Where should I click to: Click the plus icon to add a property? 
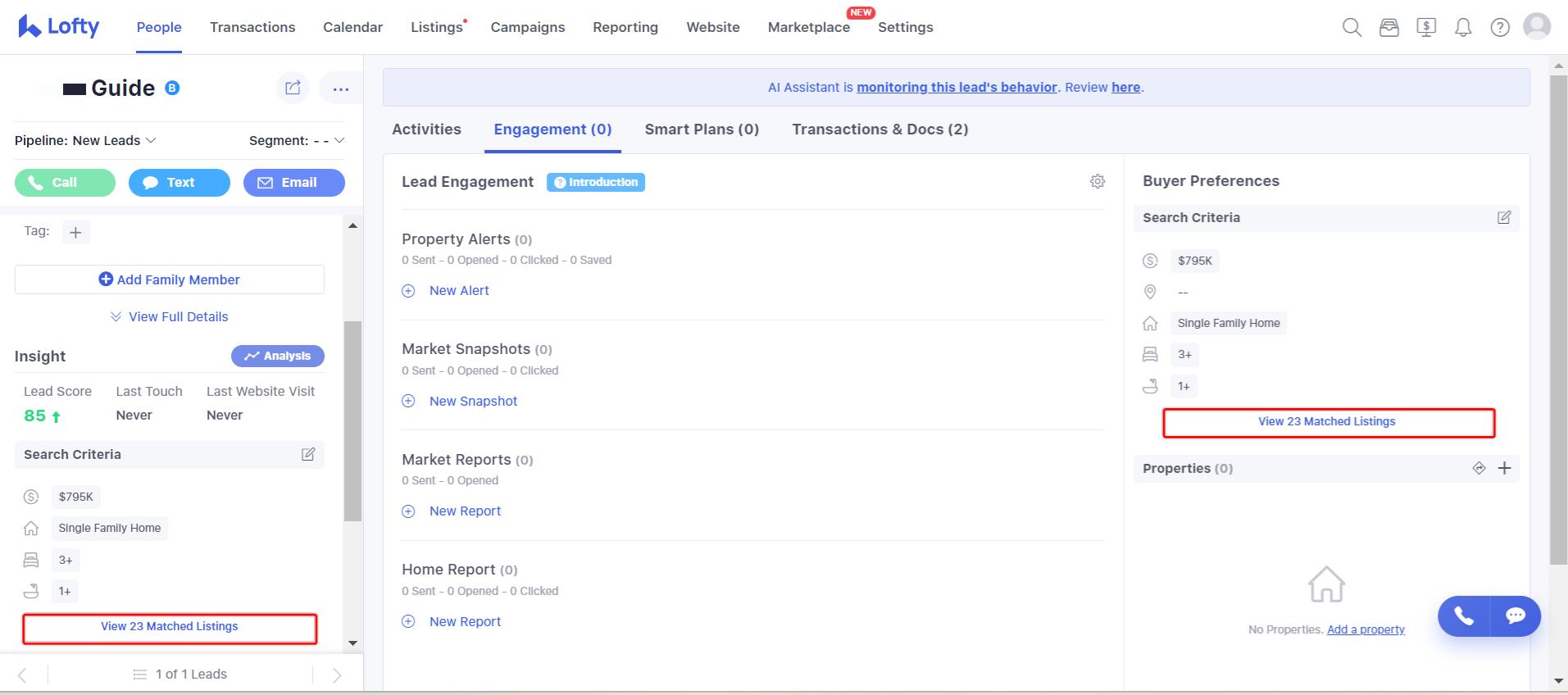pos(1505,468)
